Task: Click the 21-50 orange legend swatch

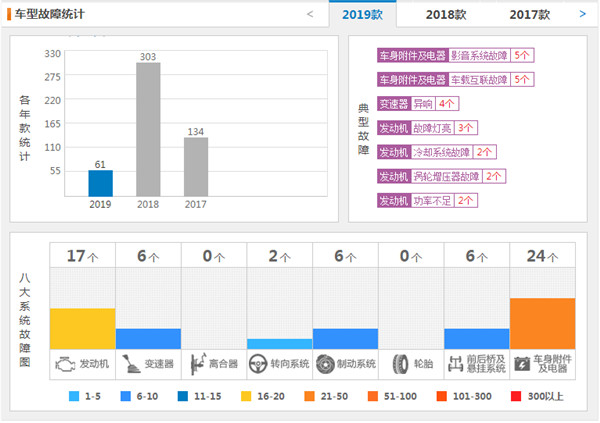Action: pos(309,396)
